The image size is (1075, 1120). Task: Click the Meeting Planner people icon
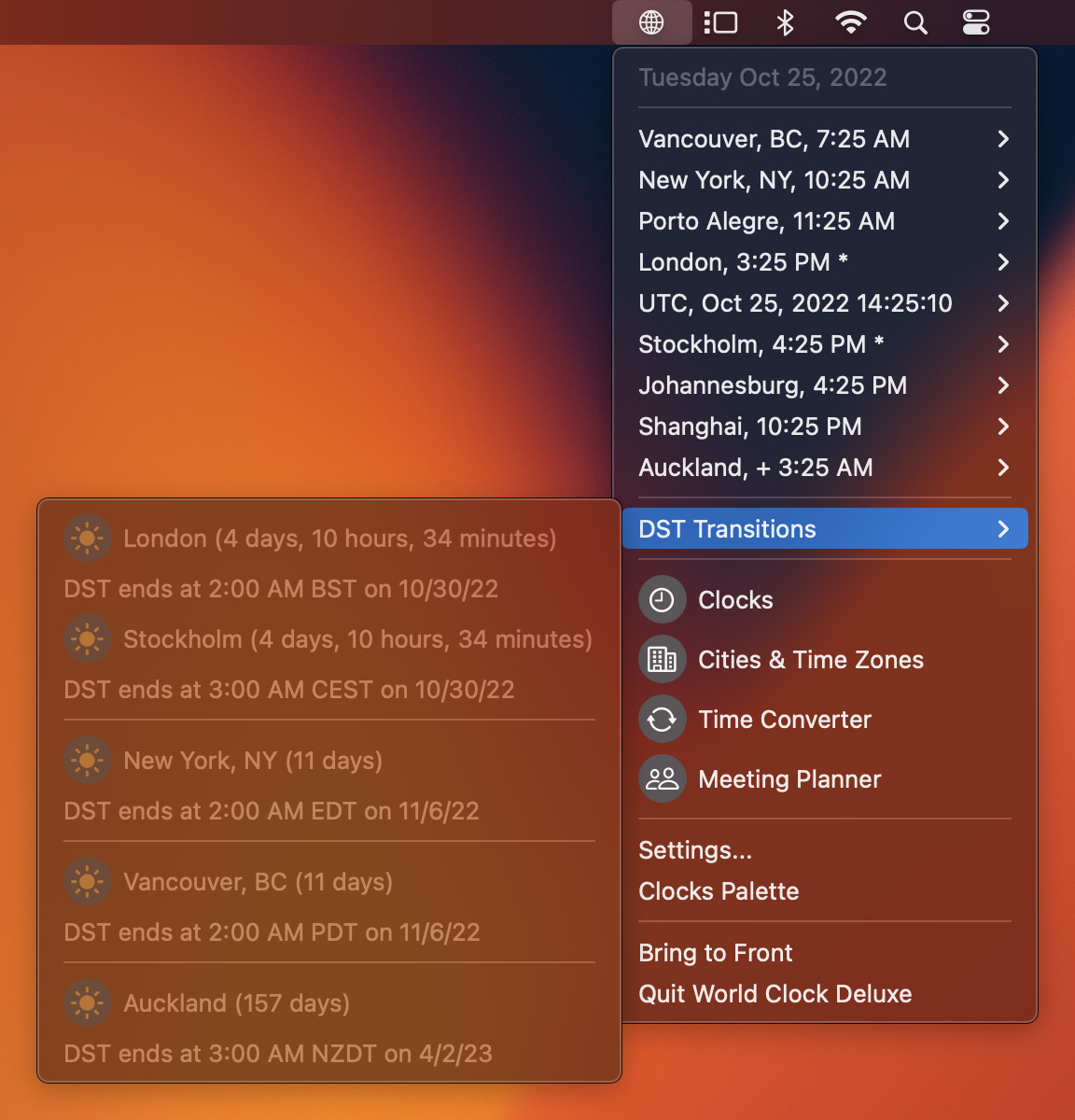[x=663, y=779]
